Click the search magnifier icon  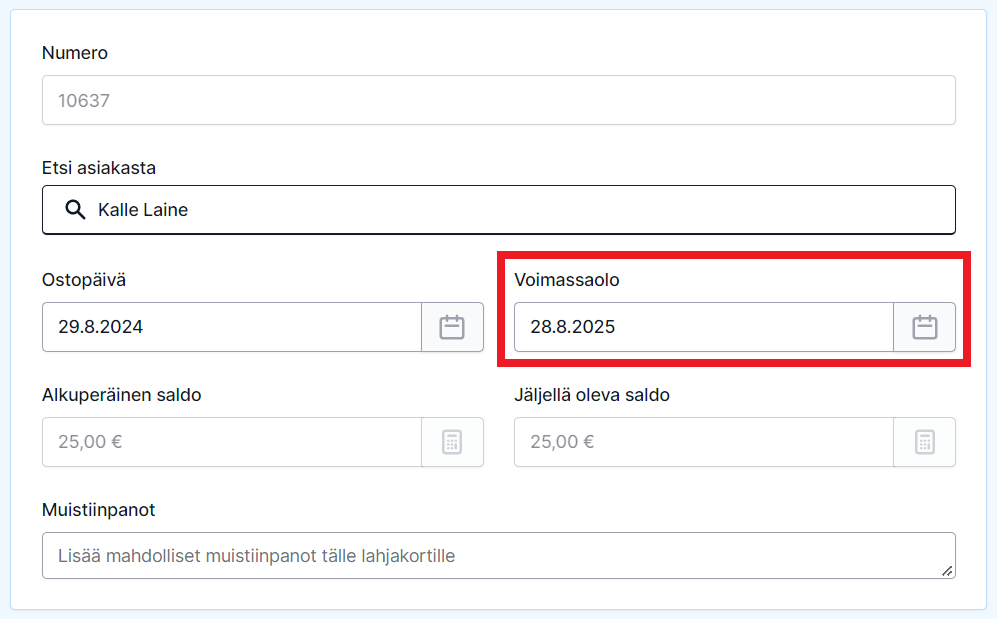[x=75, y=209]
